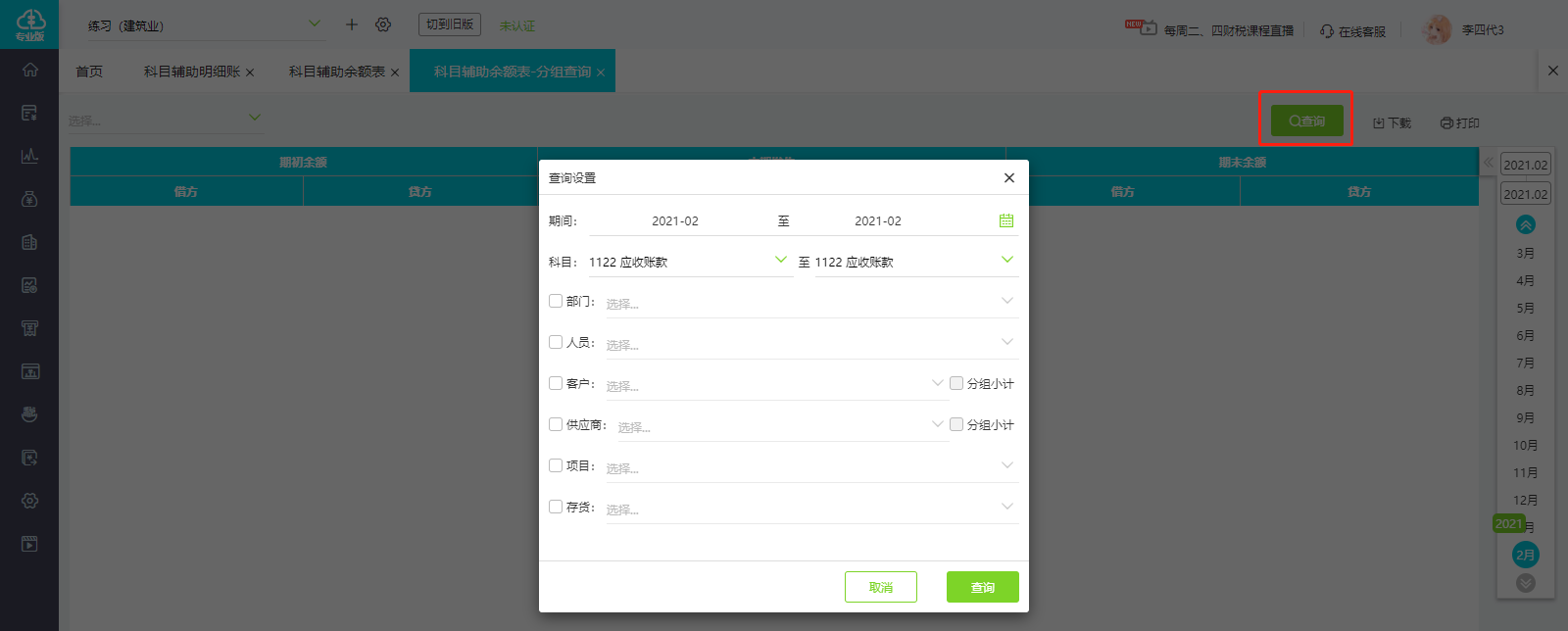Switch to the 首页 tab
1568x631 pixels.
tap(89, 72)
